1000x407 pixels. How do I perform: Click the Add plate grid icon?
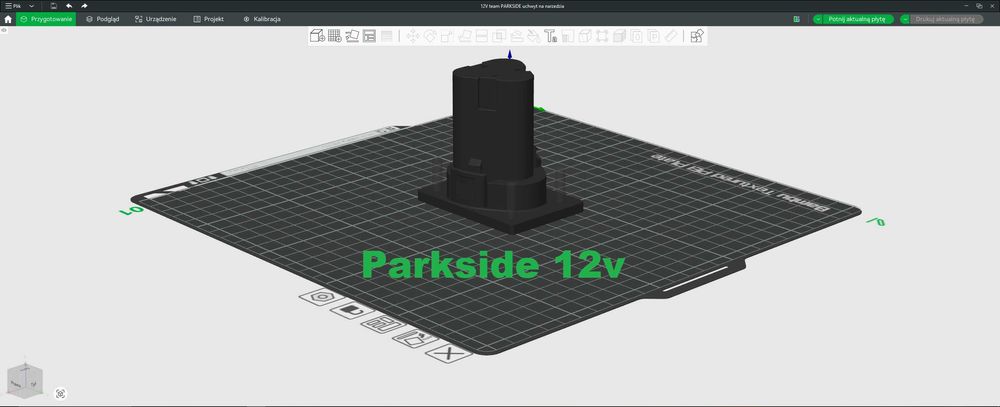(334, 36)
